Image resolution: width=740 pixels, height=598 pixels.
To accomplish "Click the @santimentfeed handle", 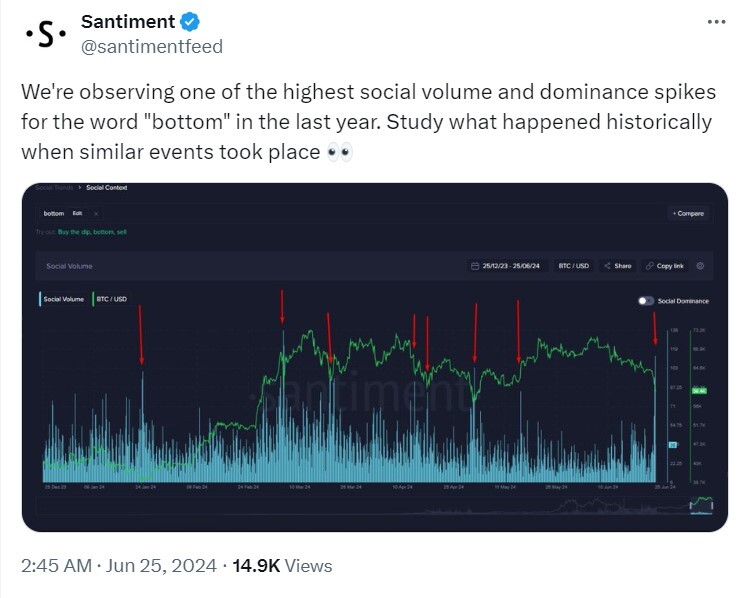I will [152, 47].
